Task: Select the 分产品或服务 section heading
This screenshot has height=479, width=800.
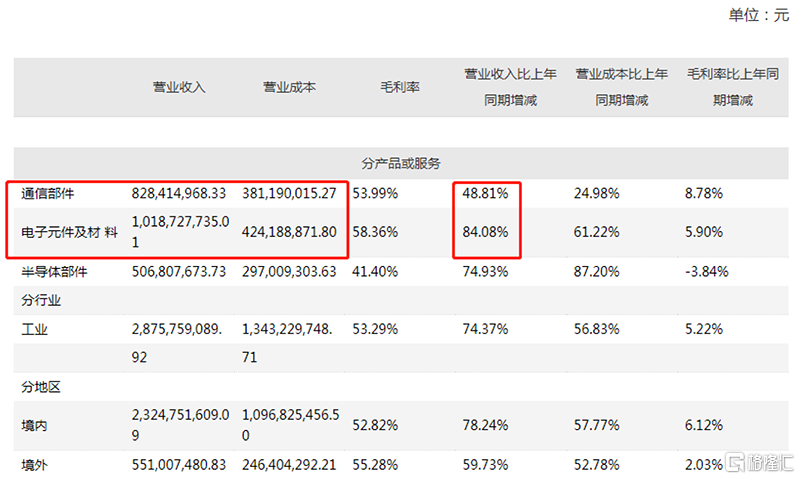Action: point(401,163)
